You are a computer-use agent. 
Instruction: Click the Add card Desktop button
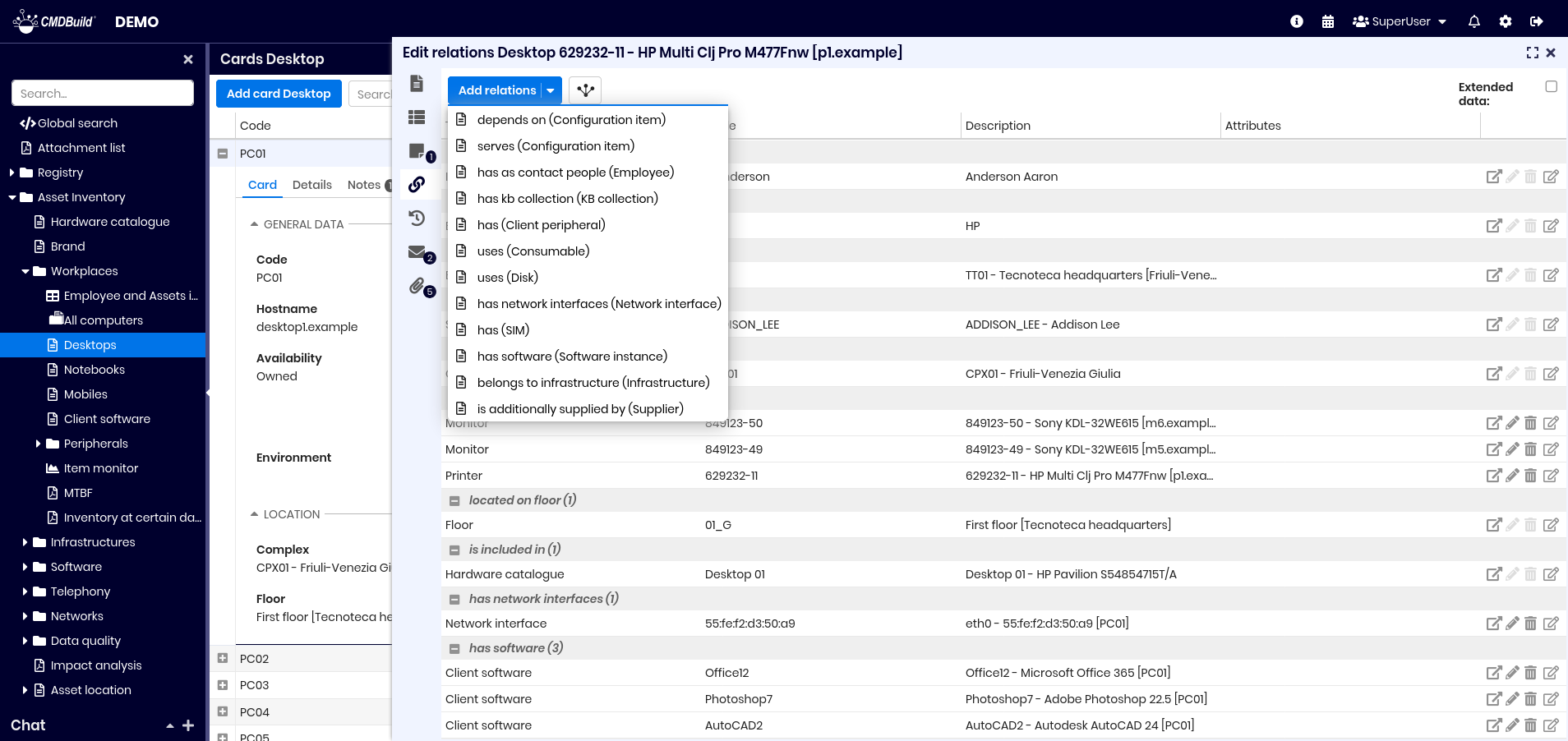279,94
